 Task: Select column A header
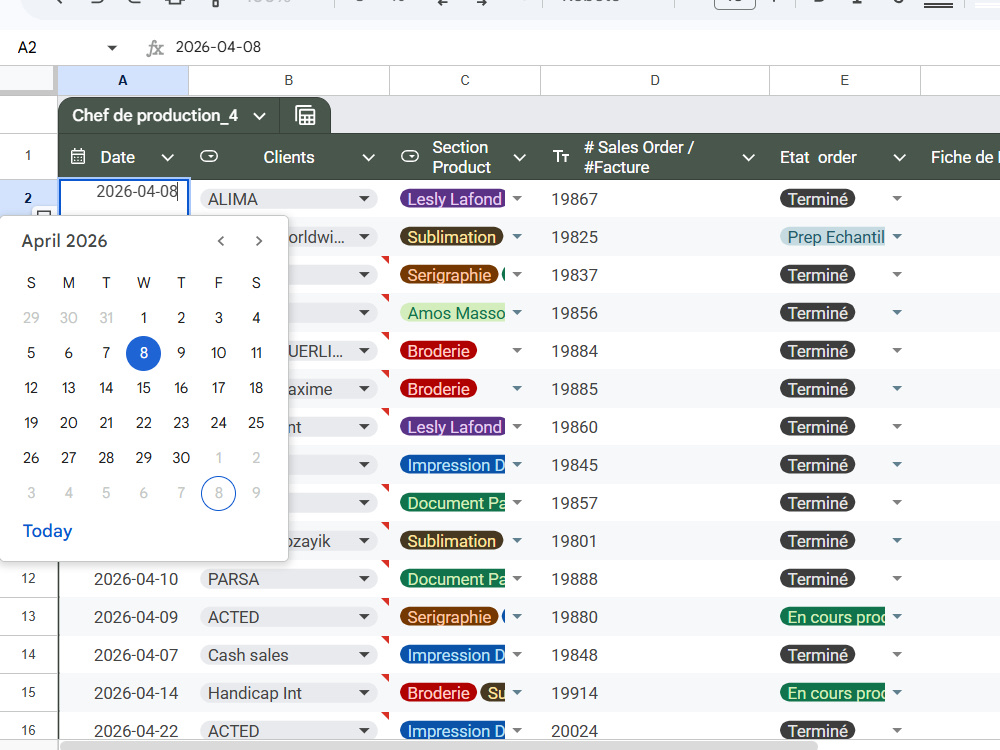[x=123, y=80]
